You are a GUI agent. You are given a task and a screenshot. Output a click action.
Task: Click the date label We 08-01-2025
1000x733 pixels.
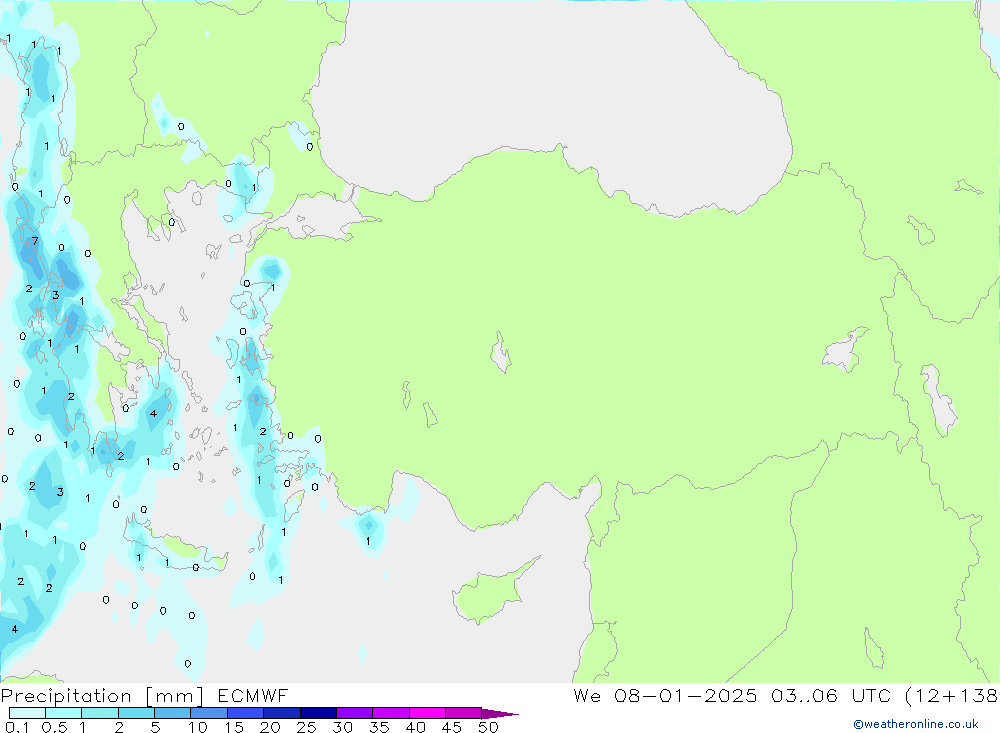tap(665, 695)
